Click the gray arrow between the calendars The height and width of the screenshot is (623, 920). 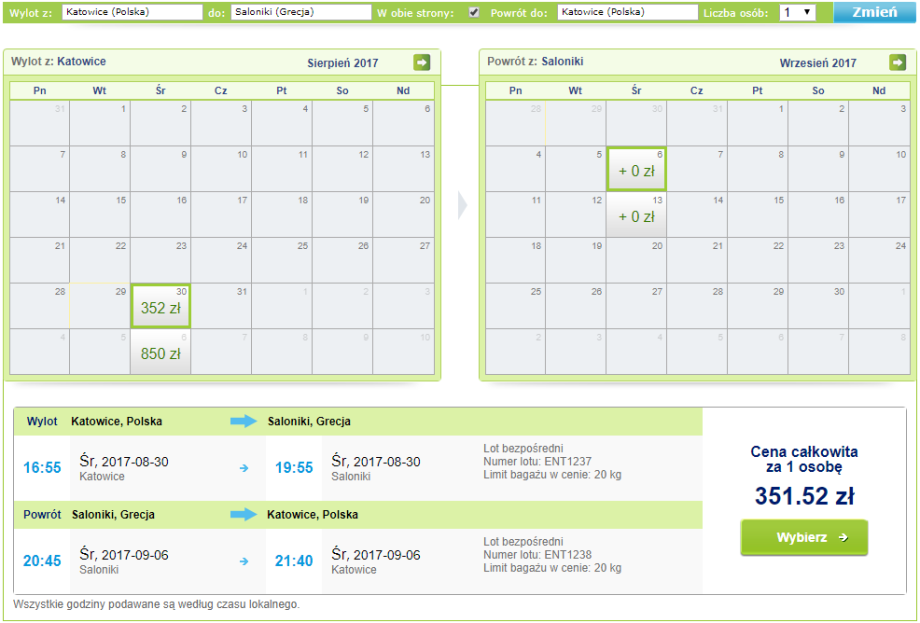462,205
